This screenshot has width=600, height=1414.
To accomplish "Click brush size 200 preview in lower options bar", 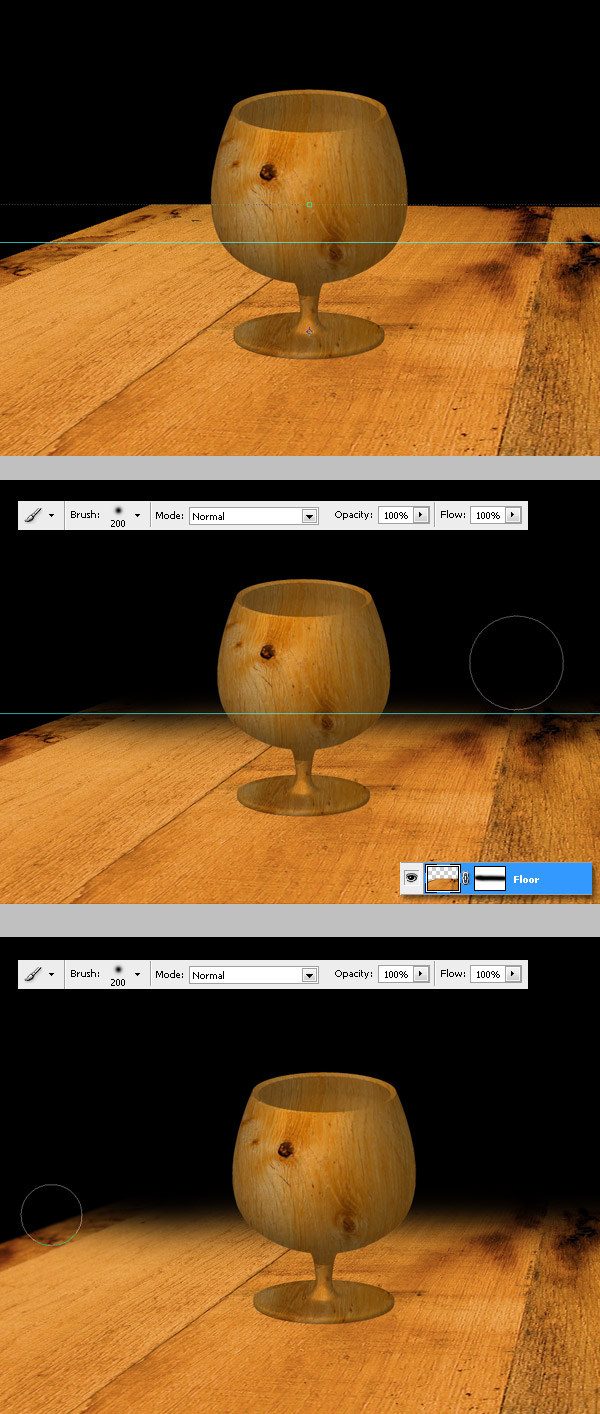I will (118, 975).
